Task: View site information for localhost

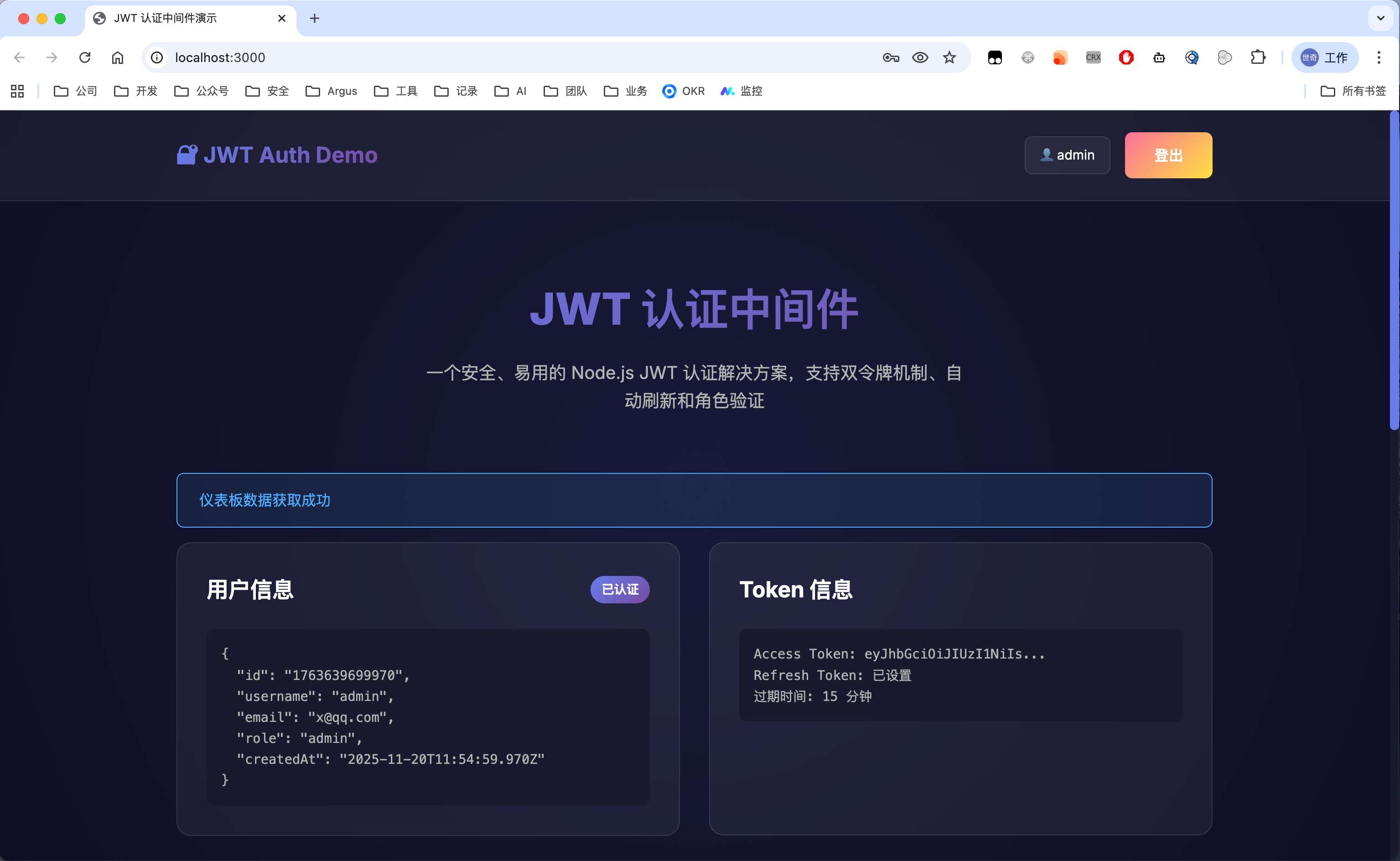Action: coord(157,57)
